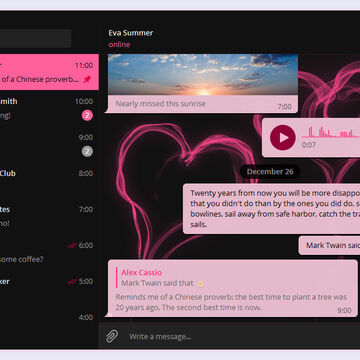Click the Eva Summer chat header name
This screenshot has width=360, height=360.
click(x=131, y=33)
